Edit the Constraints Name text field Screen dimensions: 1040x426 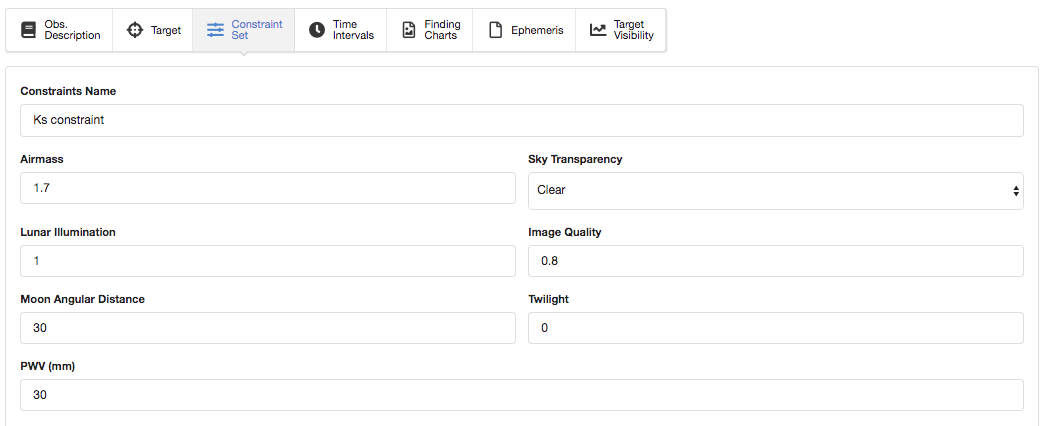pyautogui.click(x=521, y=120)
